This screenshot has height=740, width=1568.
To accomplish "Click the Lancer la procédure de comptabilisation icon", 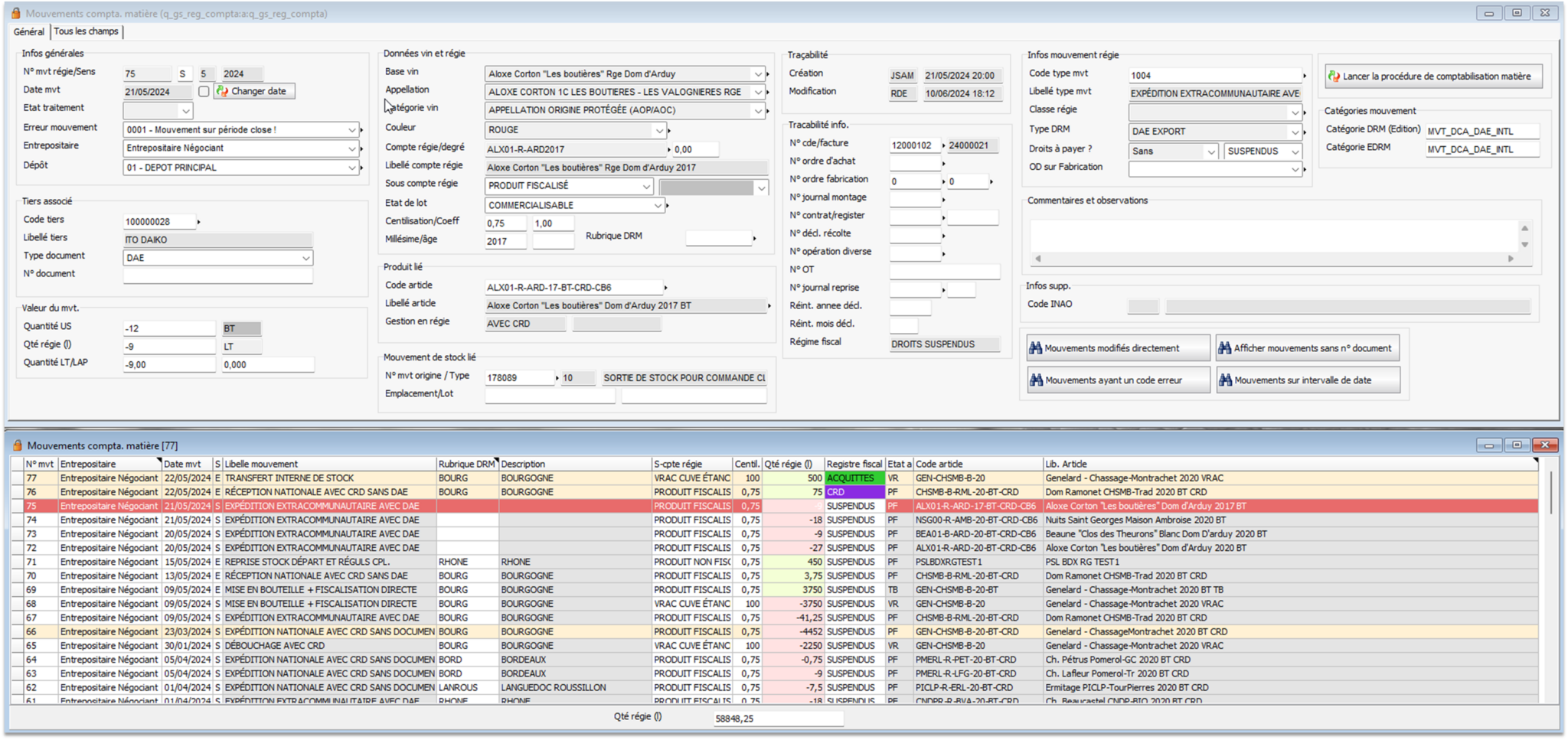I will (x=1334, y=77).
